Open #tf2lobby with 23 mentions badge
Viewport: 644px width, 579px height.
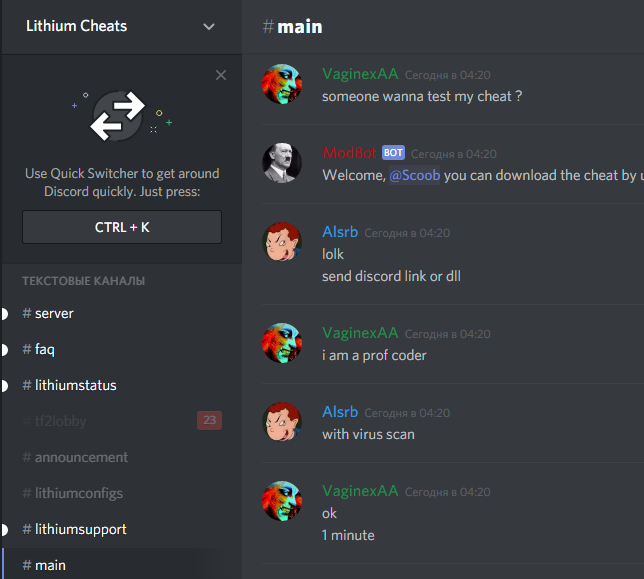click(121, 421)
